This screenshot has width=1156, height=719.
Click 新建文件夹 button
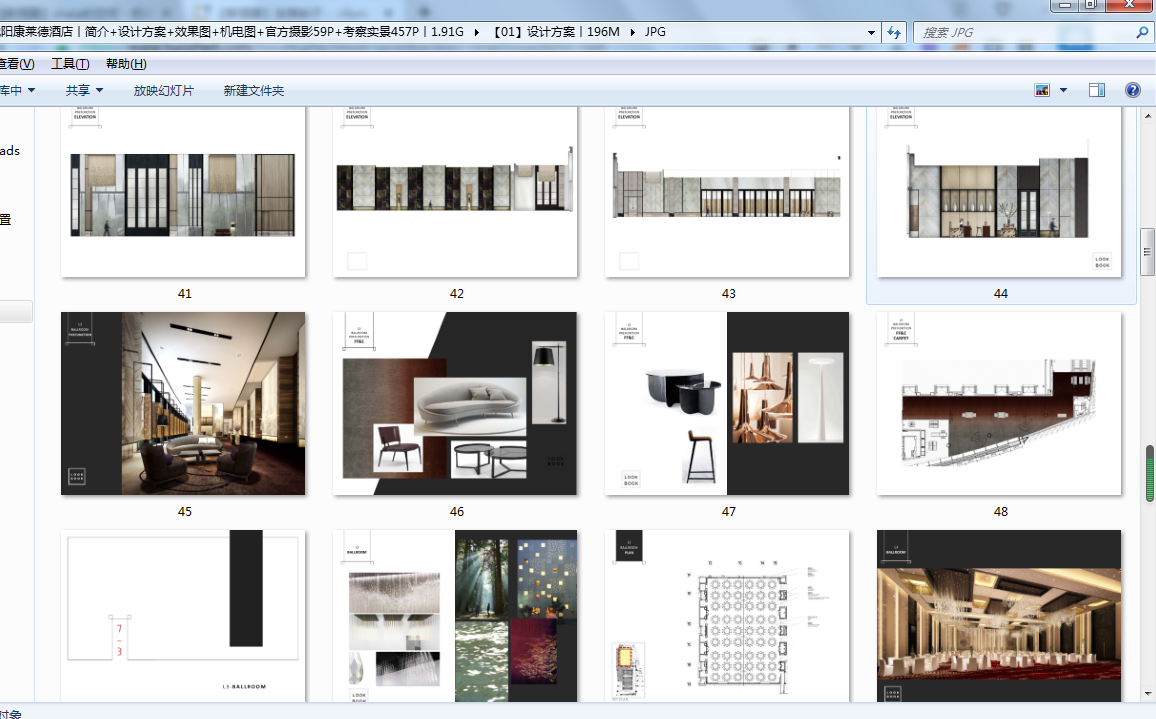pos(254,90)
